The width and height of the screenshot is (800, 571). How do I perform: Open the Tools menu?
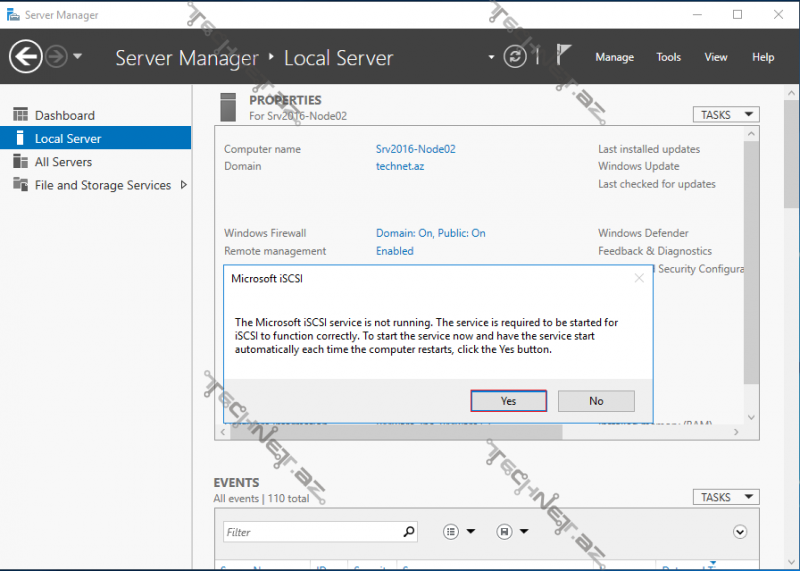pyautogui.click(x=668, y=57)
